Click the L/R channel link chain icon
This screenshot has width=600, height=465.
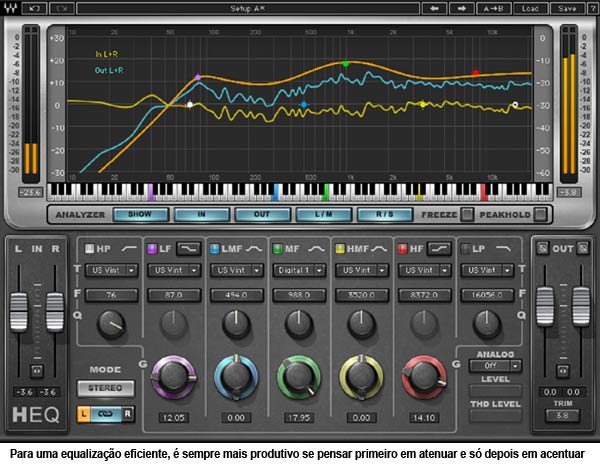pyautogui.click(x=106, y=414)
